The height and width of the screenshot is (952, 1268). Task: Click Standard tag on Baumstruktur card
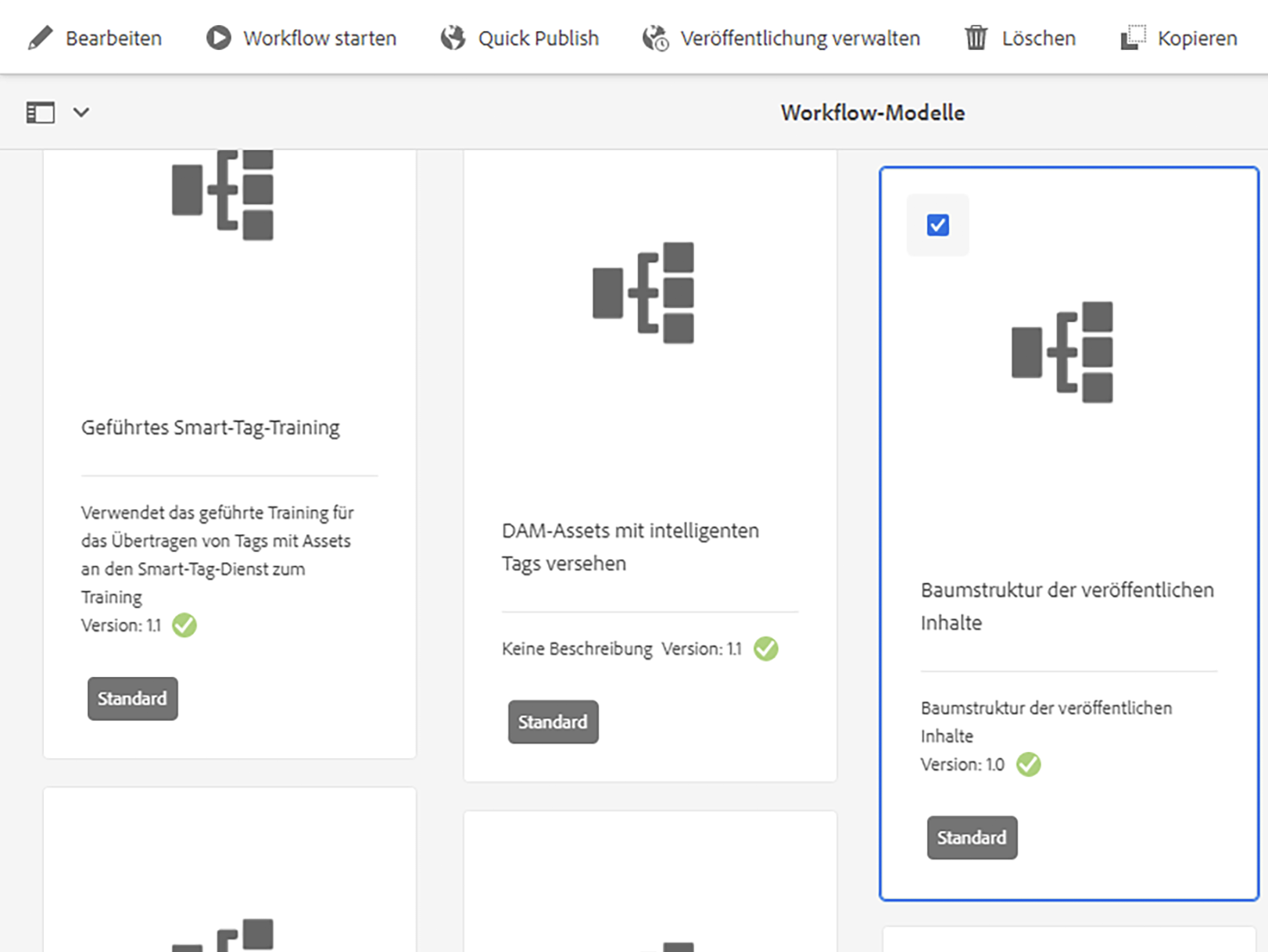972,838
